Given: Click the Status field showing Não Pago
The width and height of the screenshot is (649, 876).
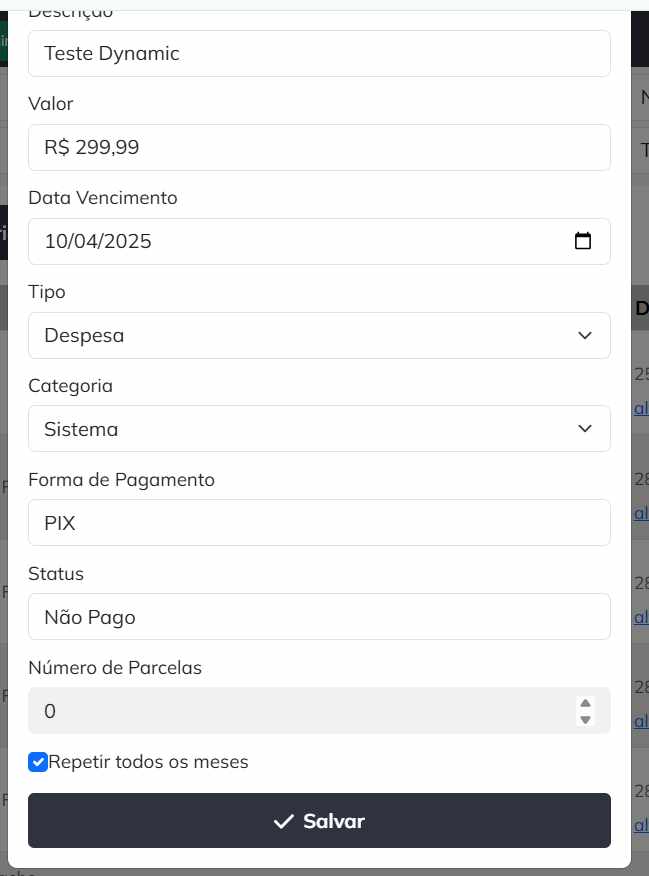Looking at the screenshot, I should 319,617.
